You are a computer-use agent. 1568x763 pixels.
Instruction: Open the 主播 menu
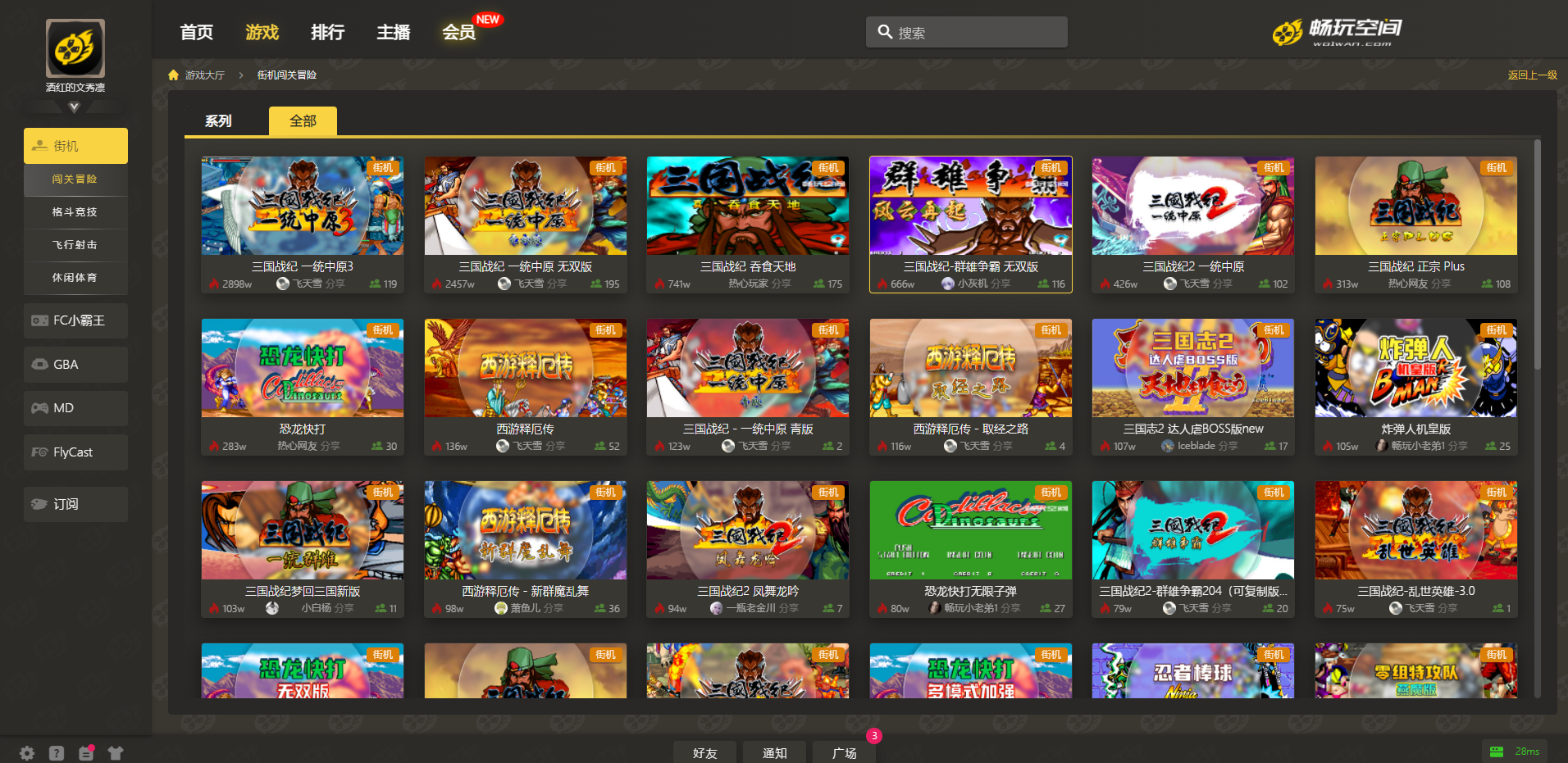(394, 33)
